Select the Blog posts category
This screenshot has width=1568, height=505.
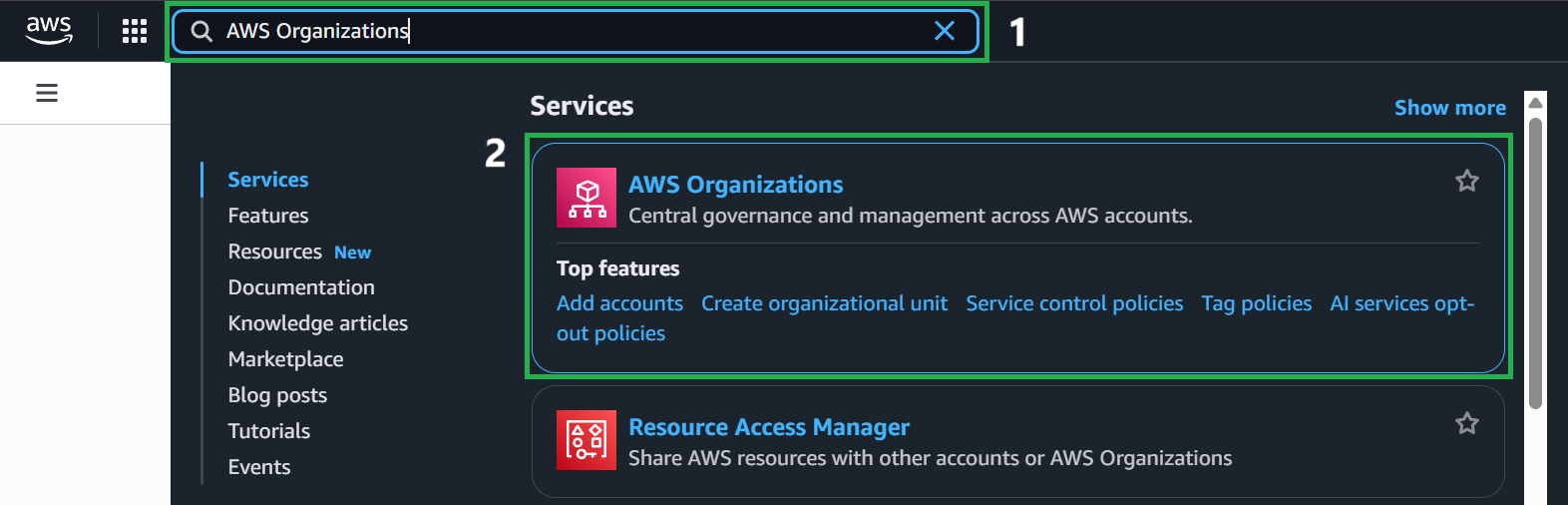point(277,395)
